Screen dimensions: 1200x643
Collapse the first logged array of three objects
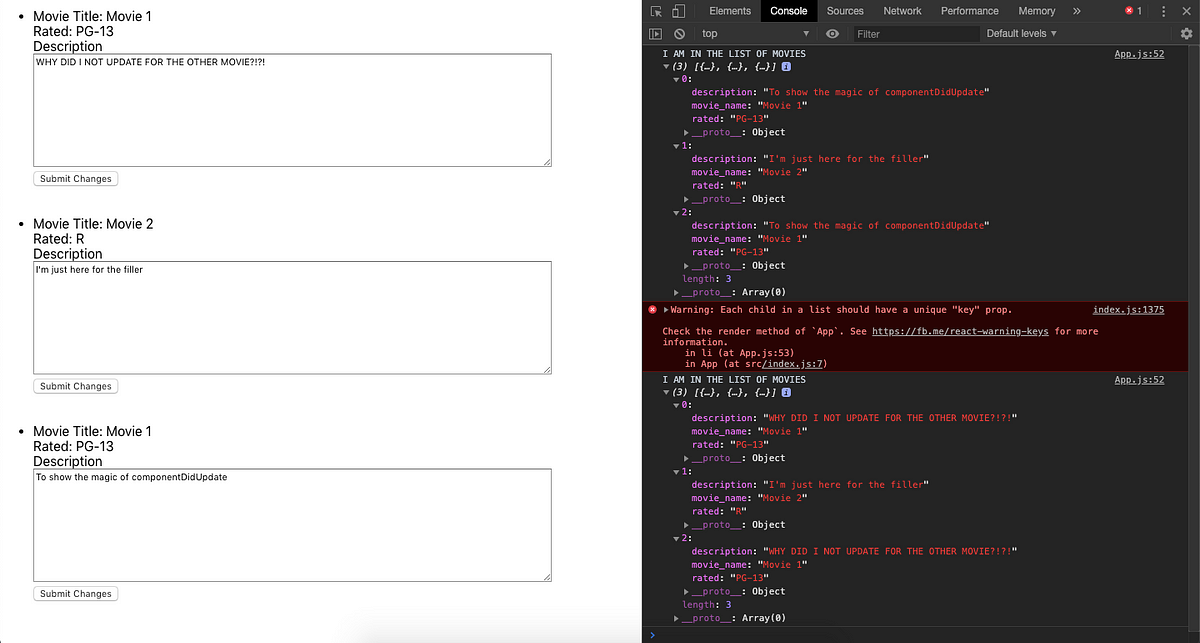pyautogui.click(x=667, y=67)
